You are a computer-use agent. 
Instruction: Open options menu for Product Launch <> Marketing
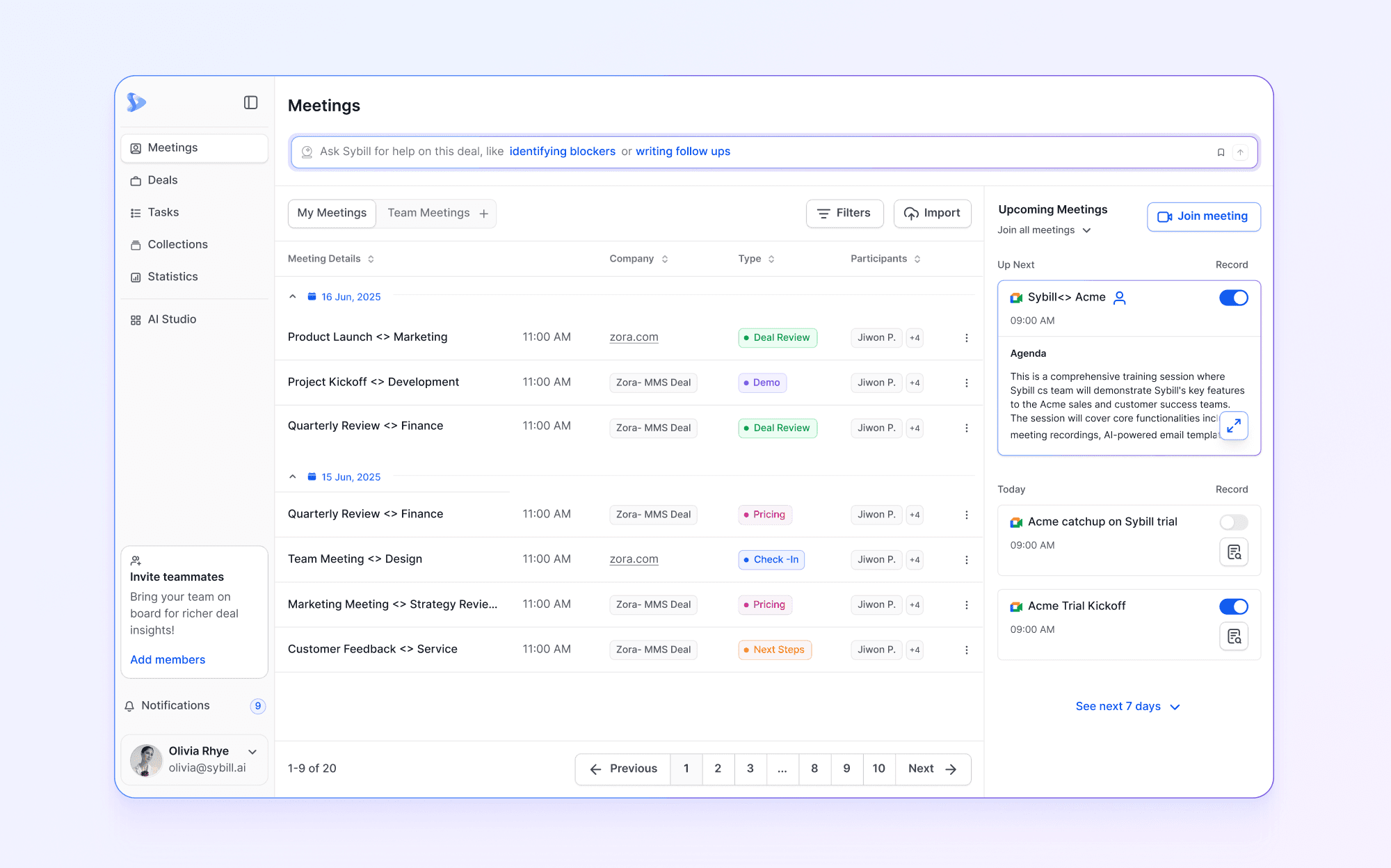coord(966,338)
